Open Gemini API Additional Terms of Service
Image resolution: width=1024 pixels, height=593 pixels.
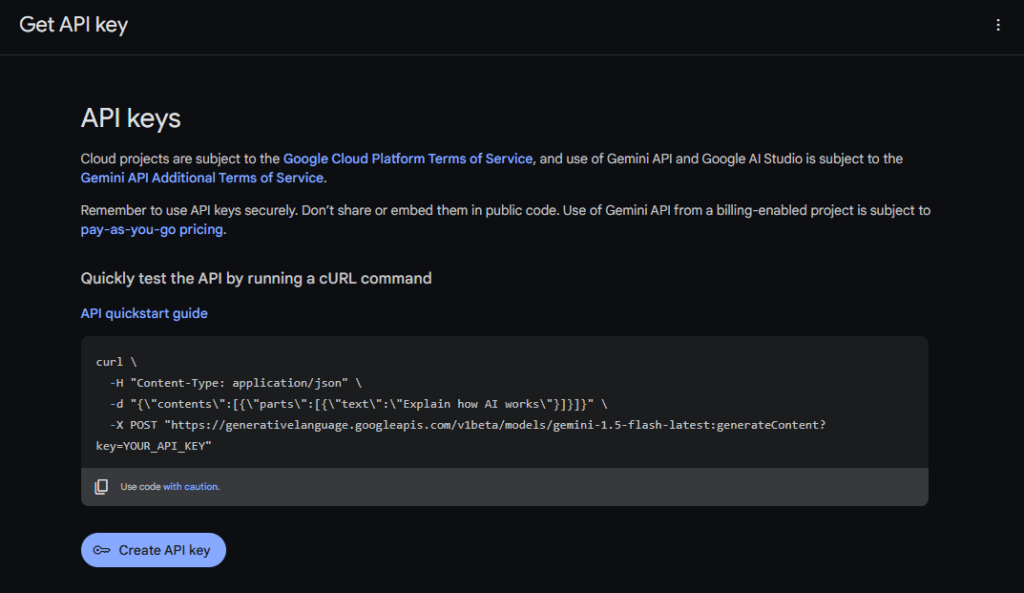[x=202, y=178]
